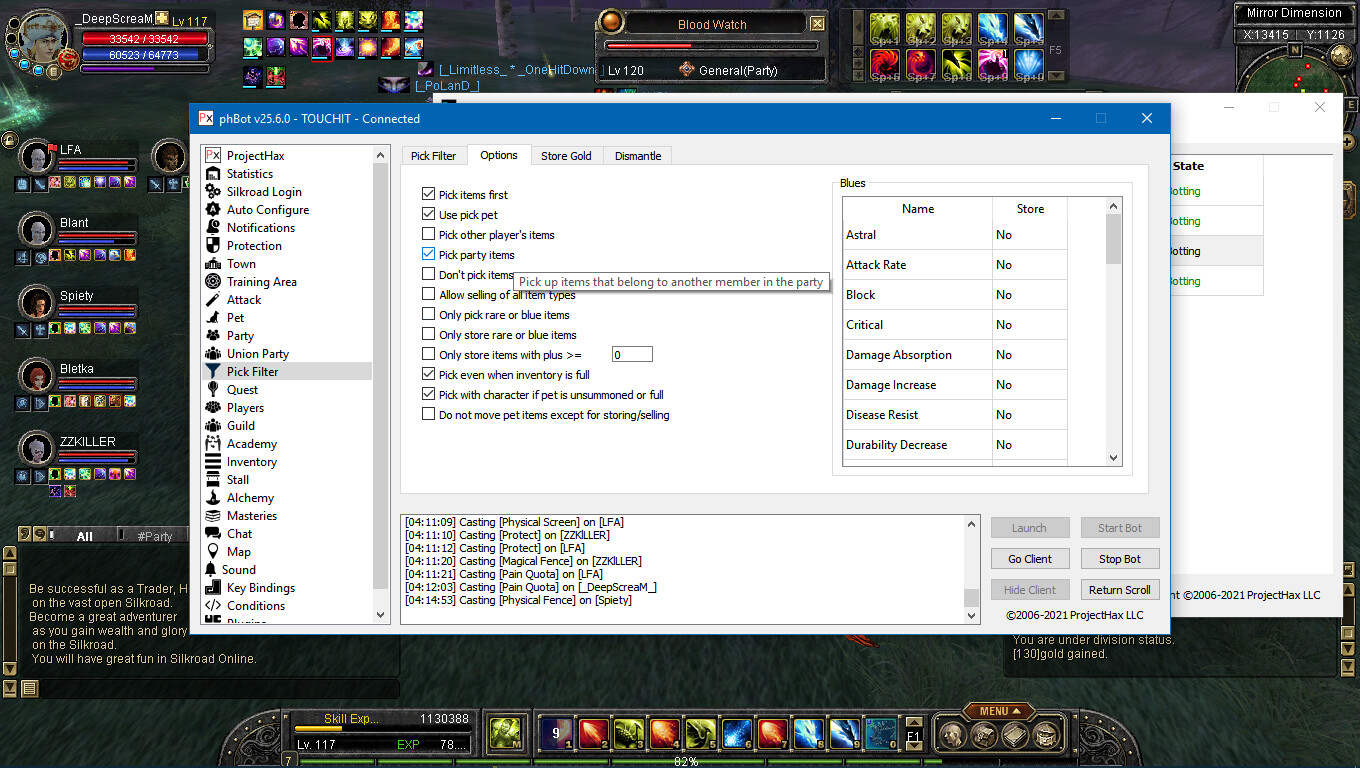Click Blues table scroll-down arrow

pos(1114,457)
